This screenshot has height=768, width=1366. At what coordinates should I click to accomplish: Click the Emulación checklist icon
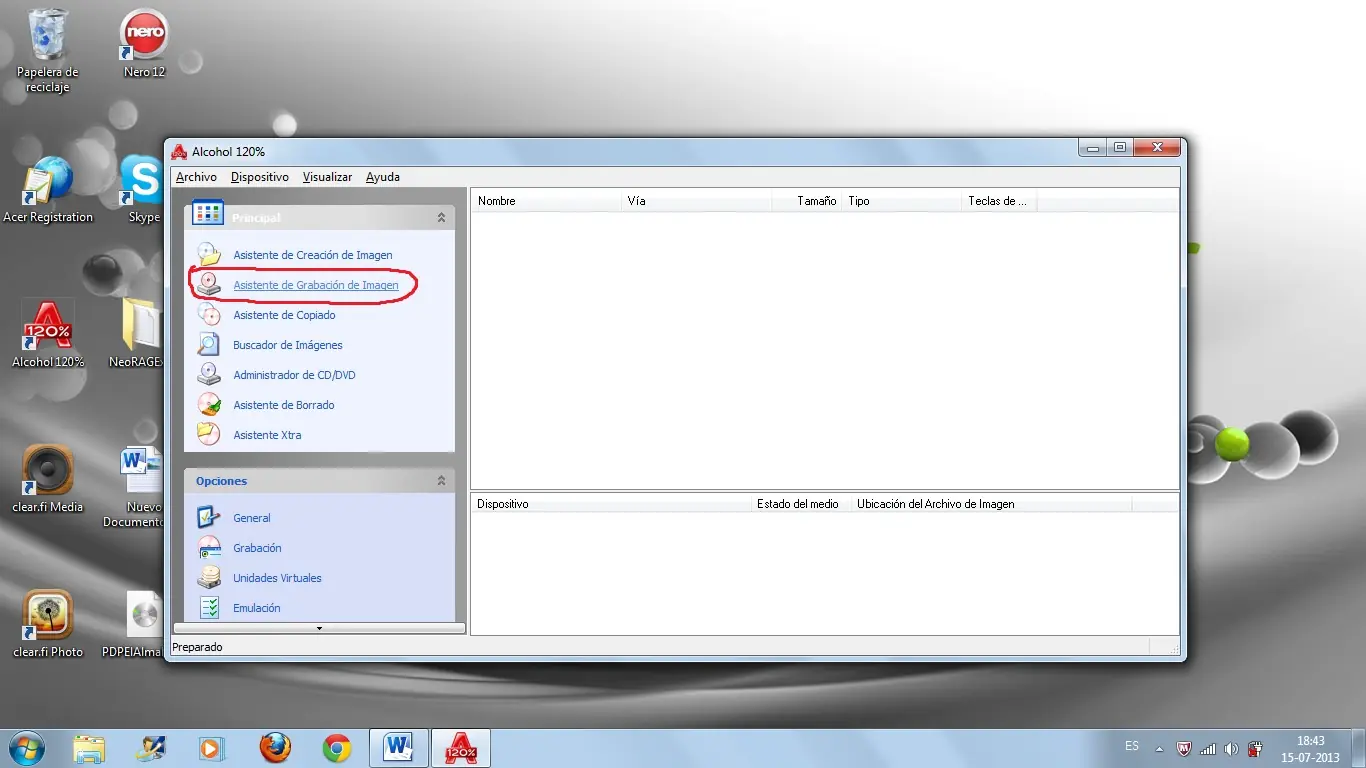pos(208,607)
